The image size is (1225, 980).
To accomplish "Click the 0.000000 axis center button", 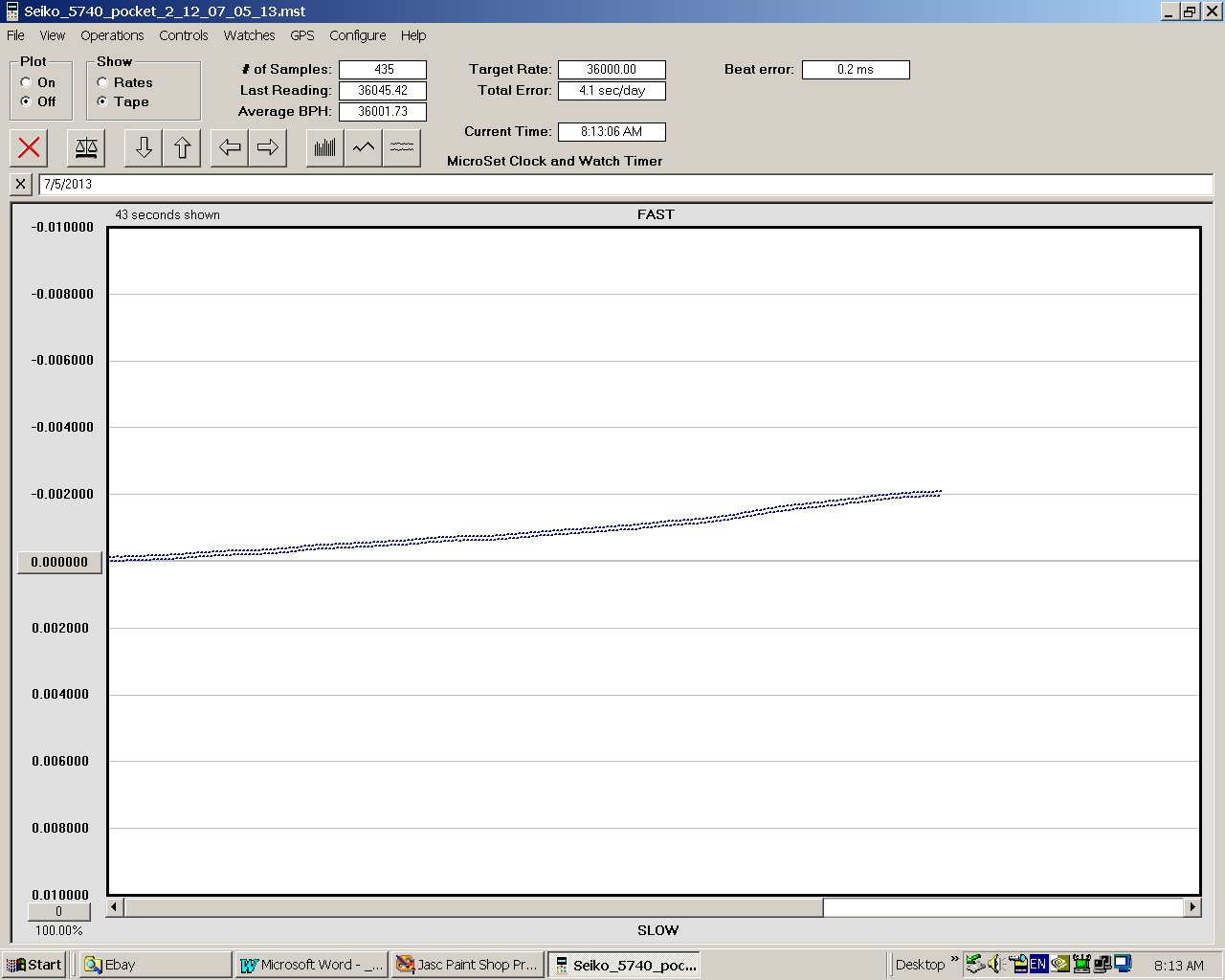I will click(x=59, y=562).
